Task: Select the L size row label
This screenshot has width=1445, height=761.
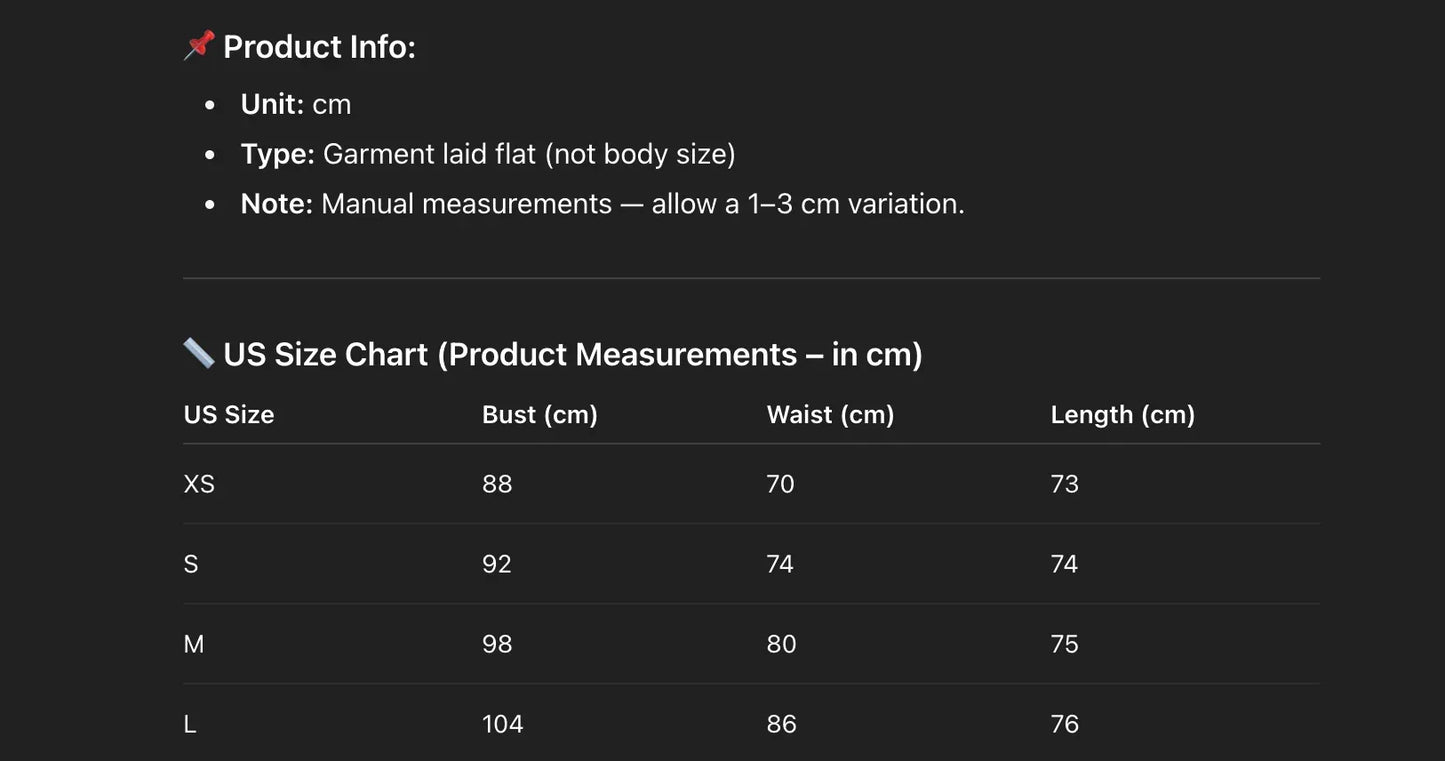Action: (190, 724)
